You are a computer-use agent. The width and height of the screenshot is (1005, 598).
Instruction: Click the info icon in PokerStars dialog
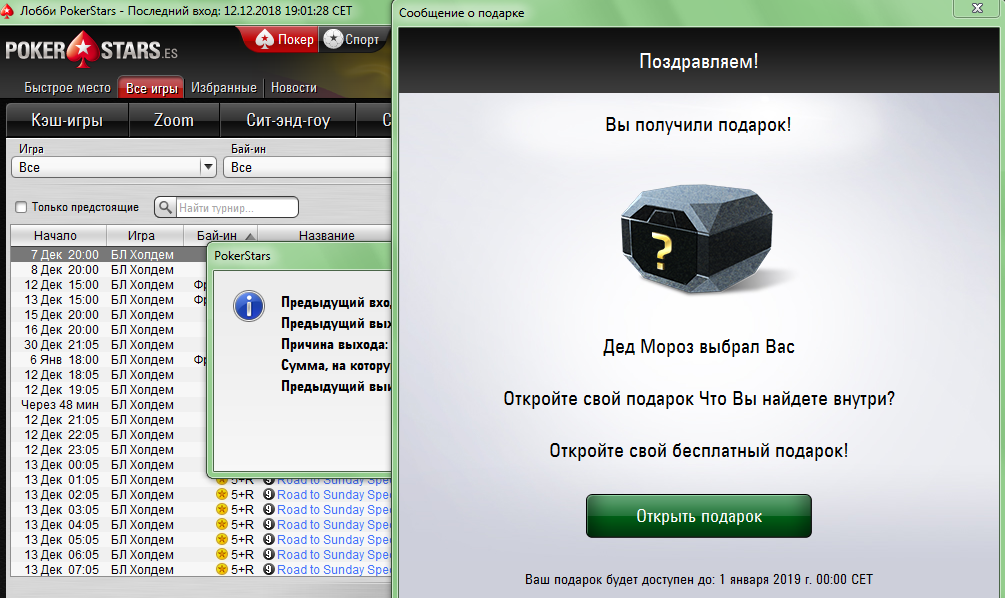pyautogui.click(x=249, y=306)
